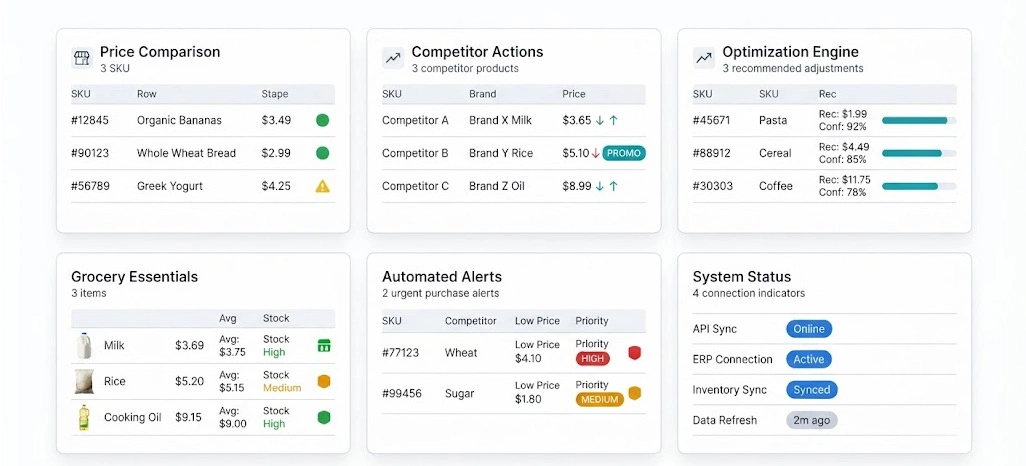This screenshot has height=466, width=1026.
Task: Click the green store icon in Milk row
Action: (x=324, y=346)
